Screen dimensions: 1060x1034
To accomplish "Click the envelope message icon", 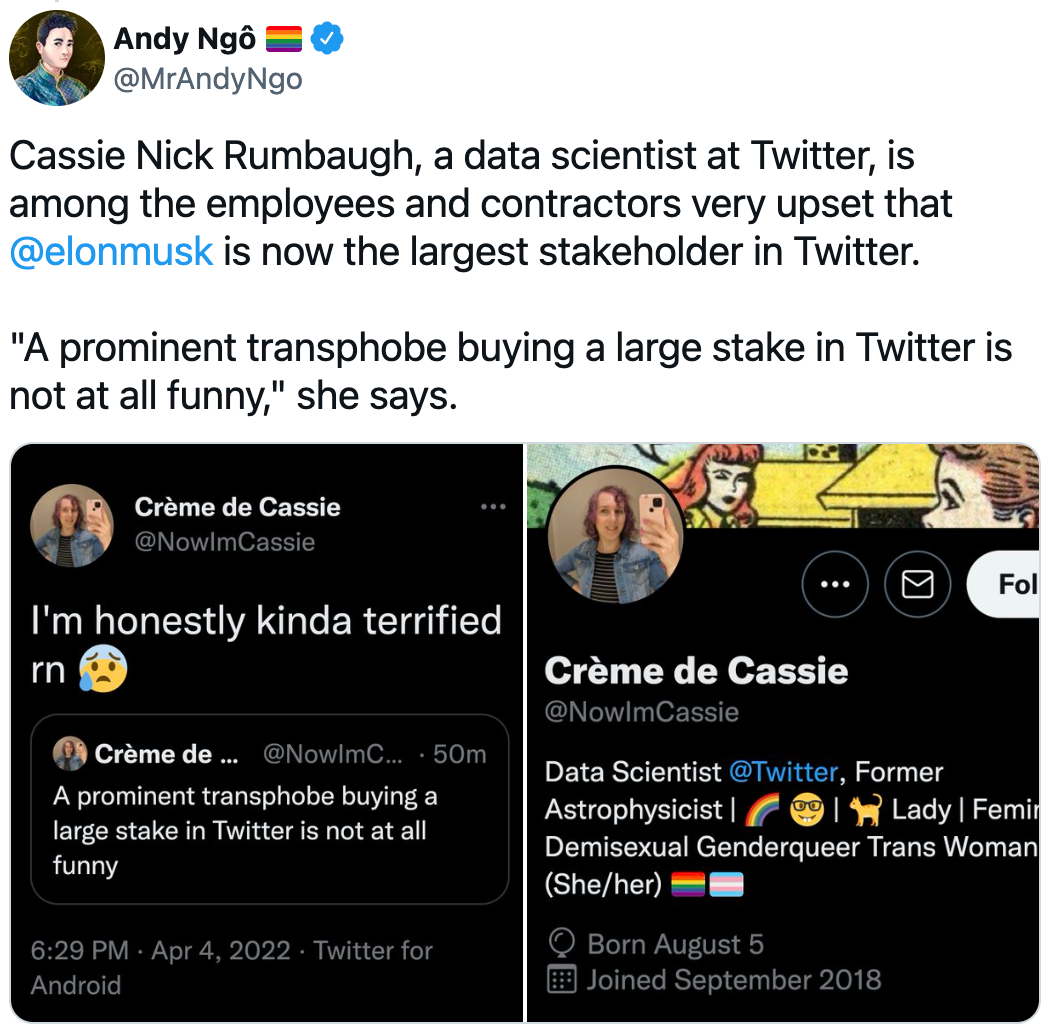I will 917,584.
